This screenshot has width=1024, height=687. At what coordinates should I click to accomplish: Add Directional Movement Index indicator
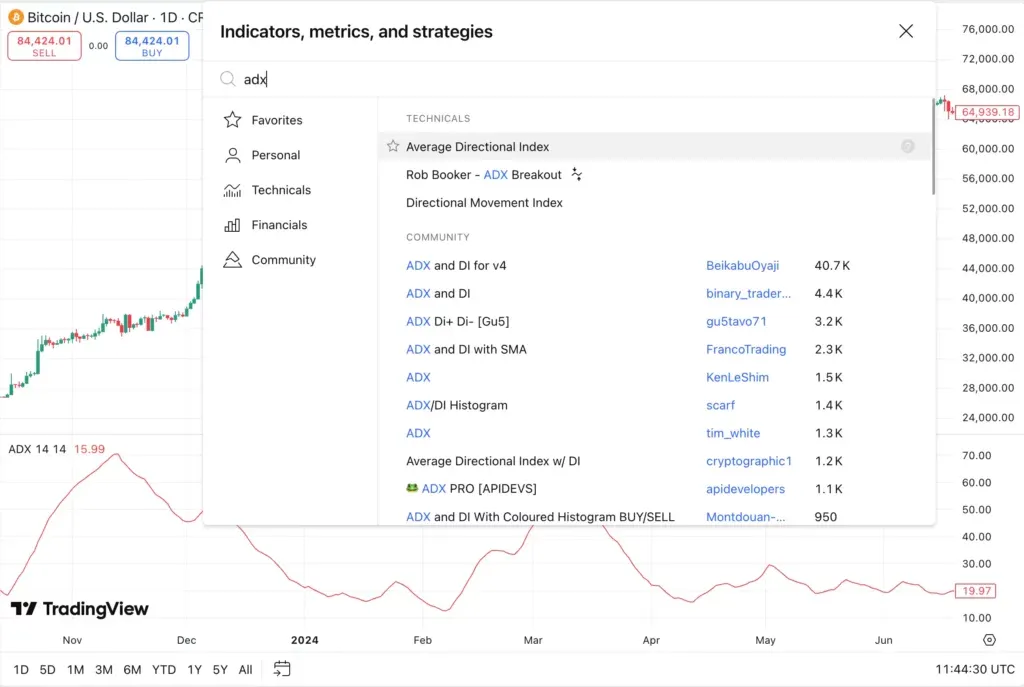pyautogui.click(x=484, y=203)
